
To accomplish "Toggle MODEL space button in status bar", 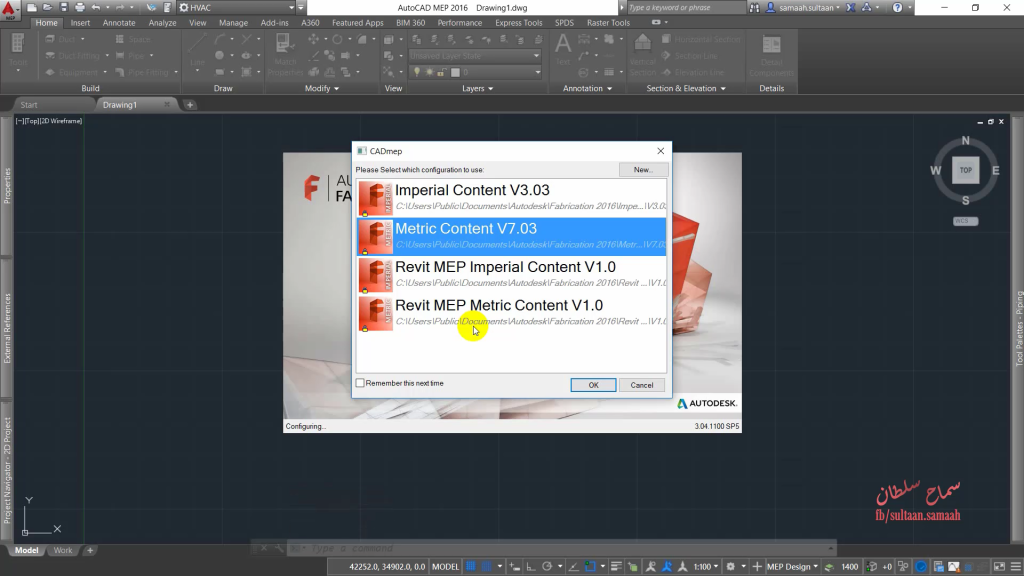I will [x=445, y=566].
